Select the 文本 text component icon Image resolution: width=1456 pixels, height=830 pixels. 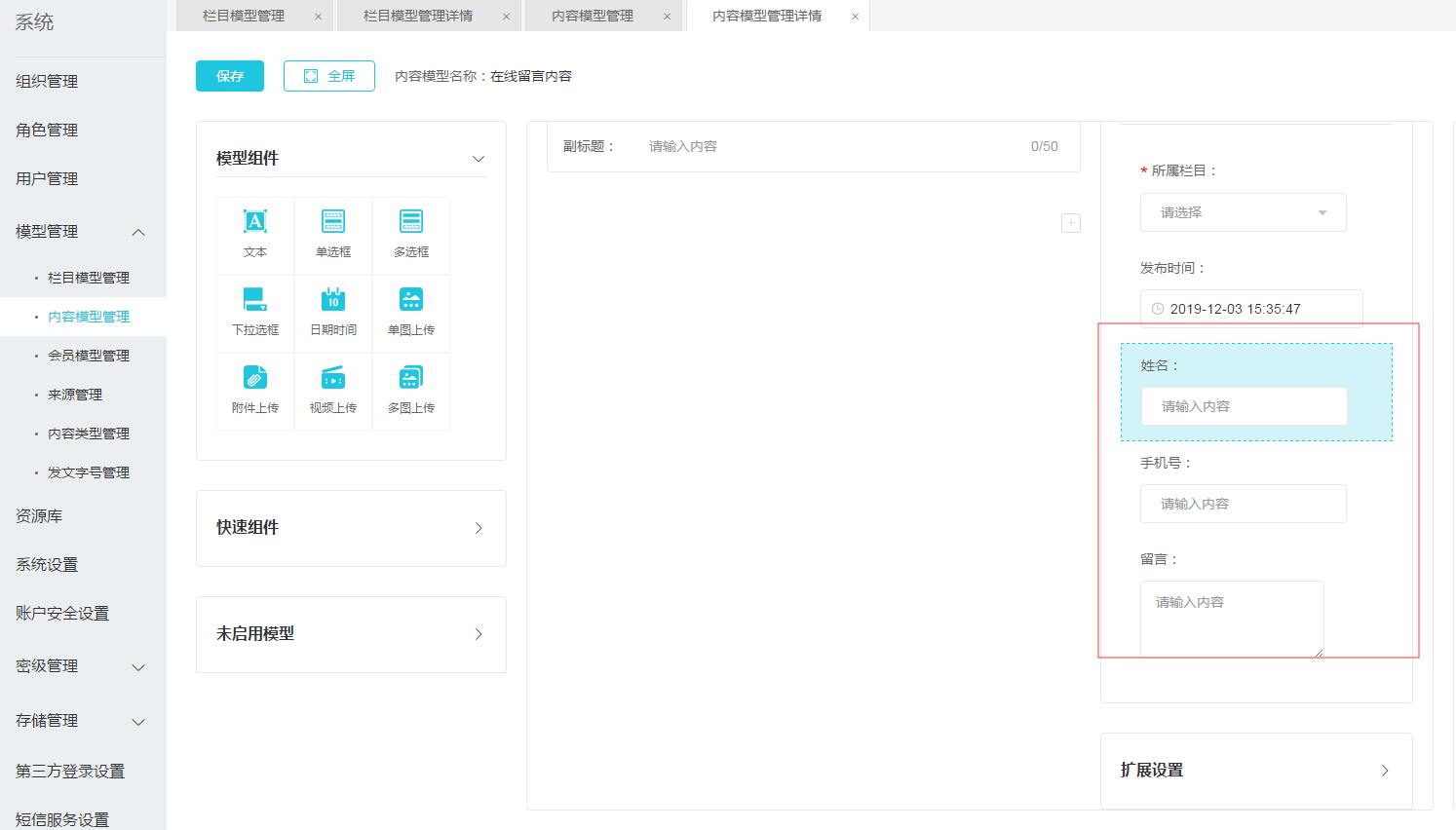pos(254,222)
